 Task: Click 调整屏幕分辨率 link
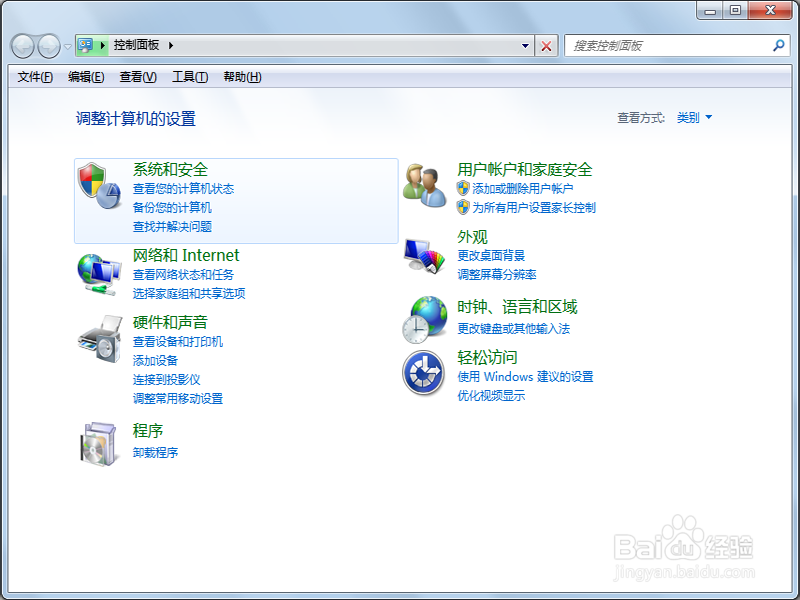pyautogui.click(x=496, y=274)
